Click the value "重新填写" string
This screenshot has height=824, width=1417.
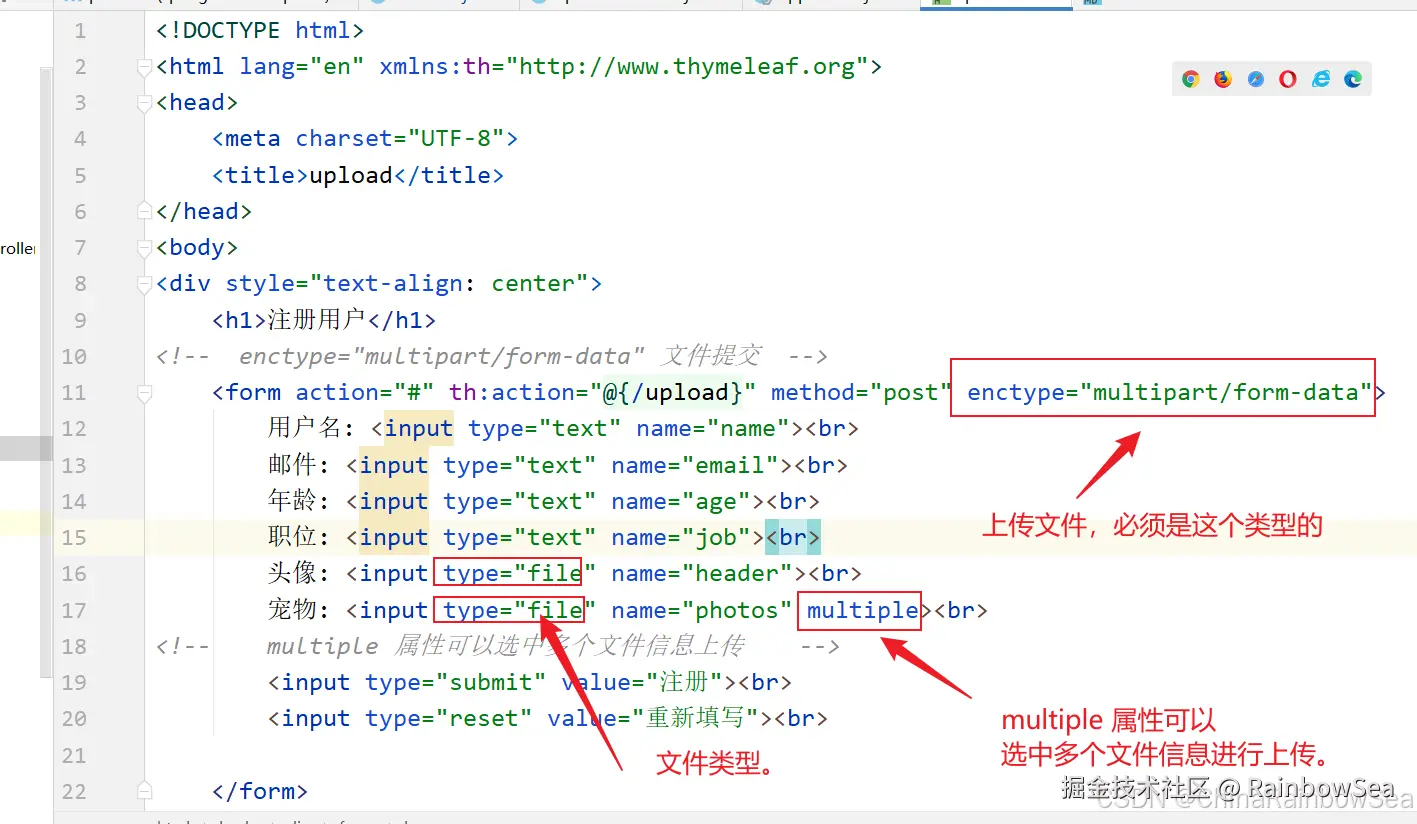click(703, 718)
